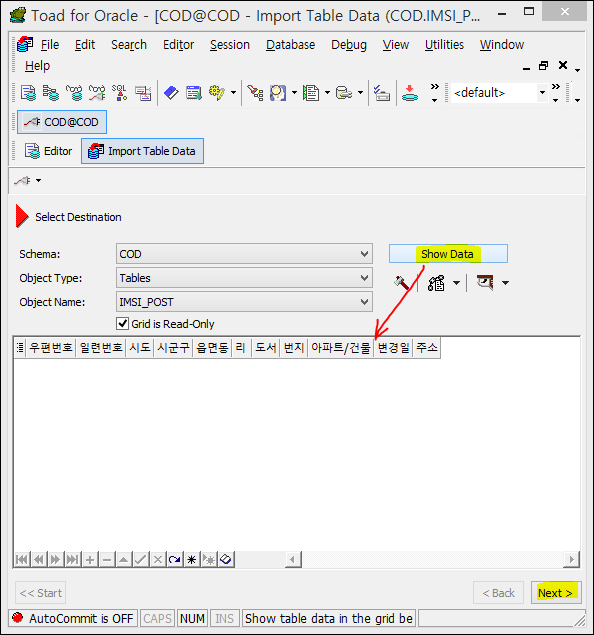The width and height of the screenshot is (594, 635).
Task: Open the Utilities menu
Action: tap(444, 45)
